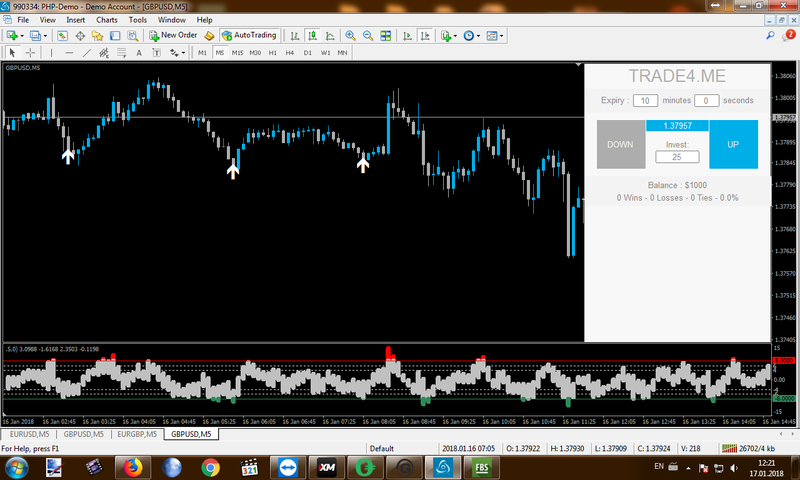Select the Equidistant Channel tool

(x=104, y=53)
